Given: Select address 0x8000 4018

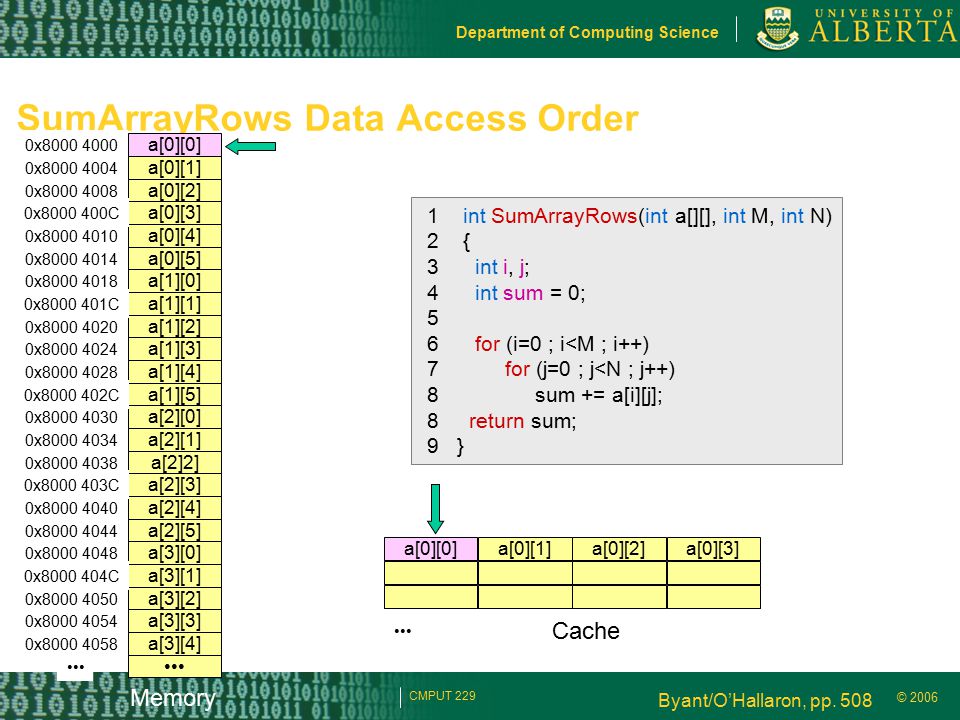Looking at the screenshot, I should [x=71, y=281].
